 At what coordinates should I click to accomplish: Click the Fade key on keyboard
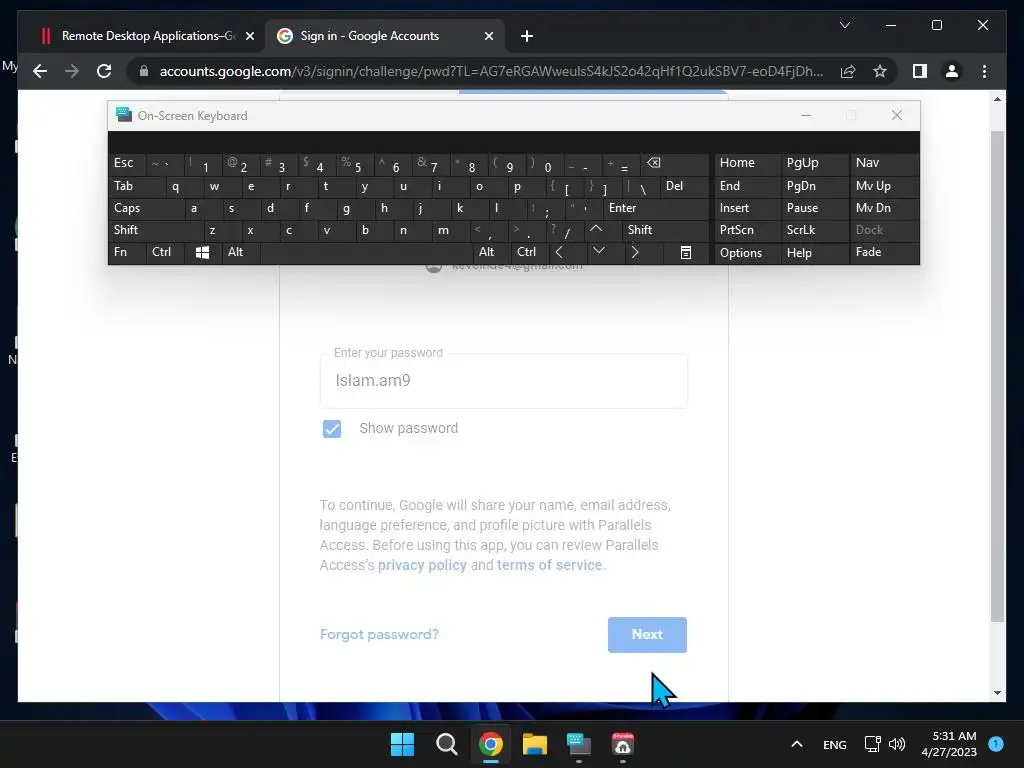coord(884,252)
